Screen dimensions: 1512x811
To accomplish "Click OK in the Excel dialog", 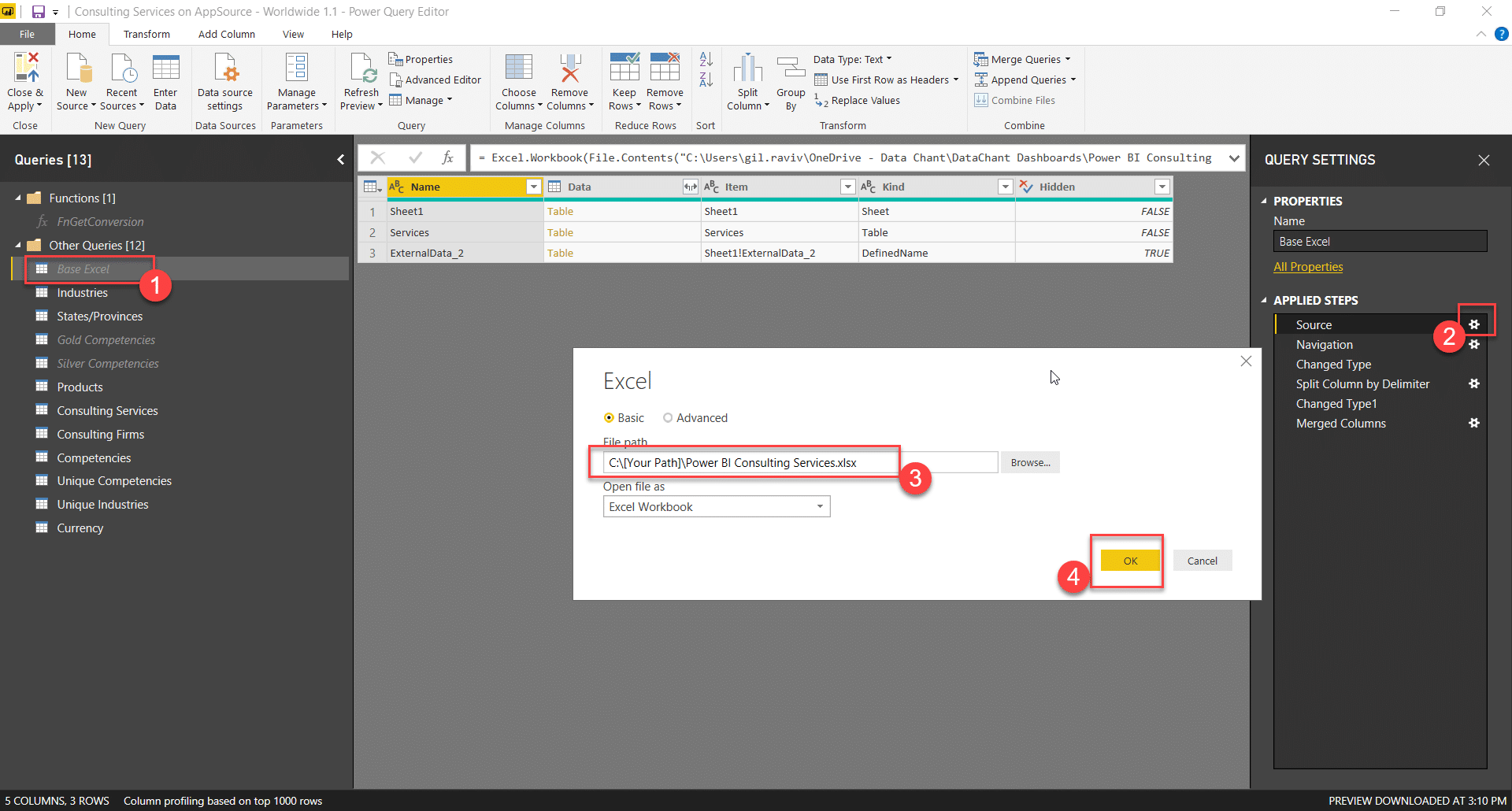I will [x=1130, y=561].
